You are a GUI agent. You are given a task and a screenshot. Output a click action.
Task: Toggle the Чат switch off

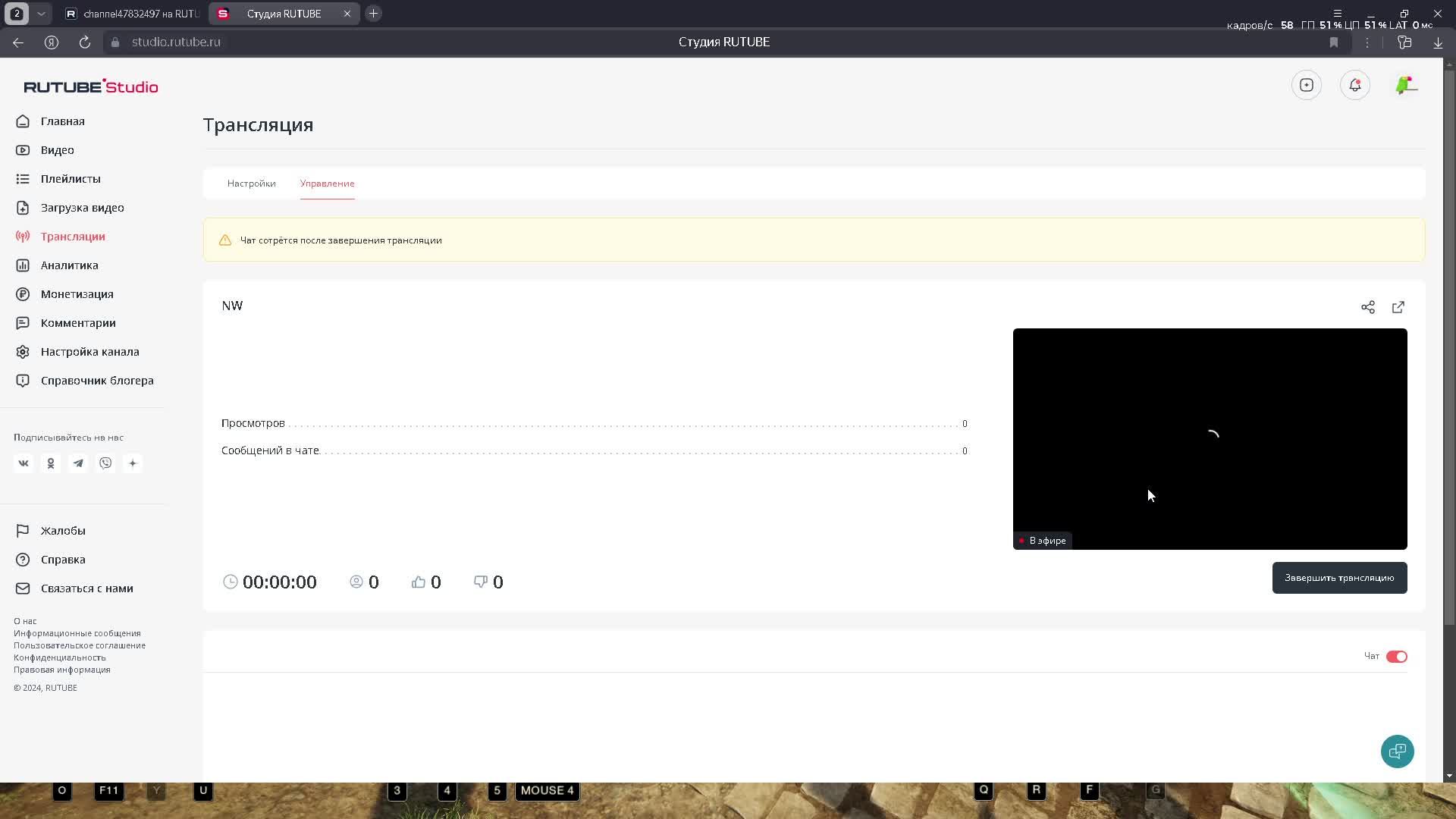coord(1396,657)
